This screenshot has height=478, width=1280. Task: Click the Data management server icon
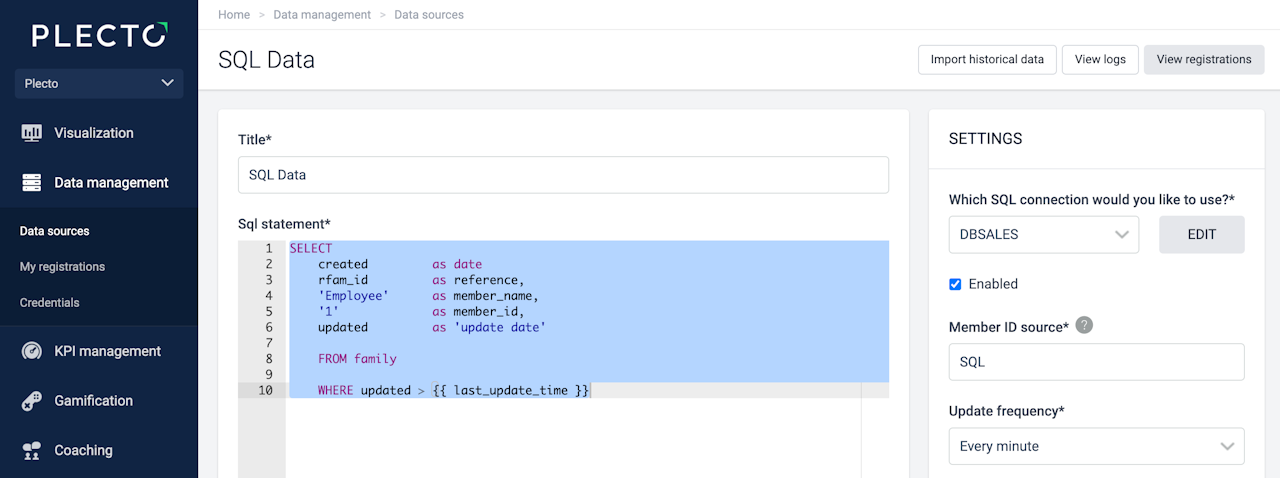click(x=32, y=183)
